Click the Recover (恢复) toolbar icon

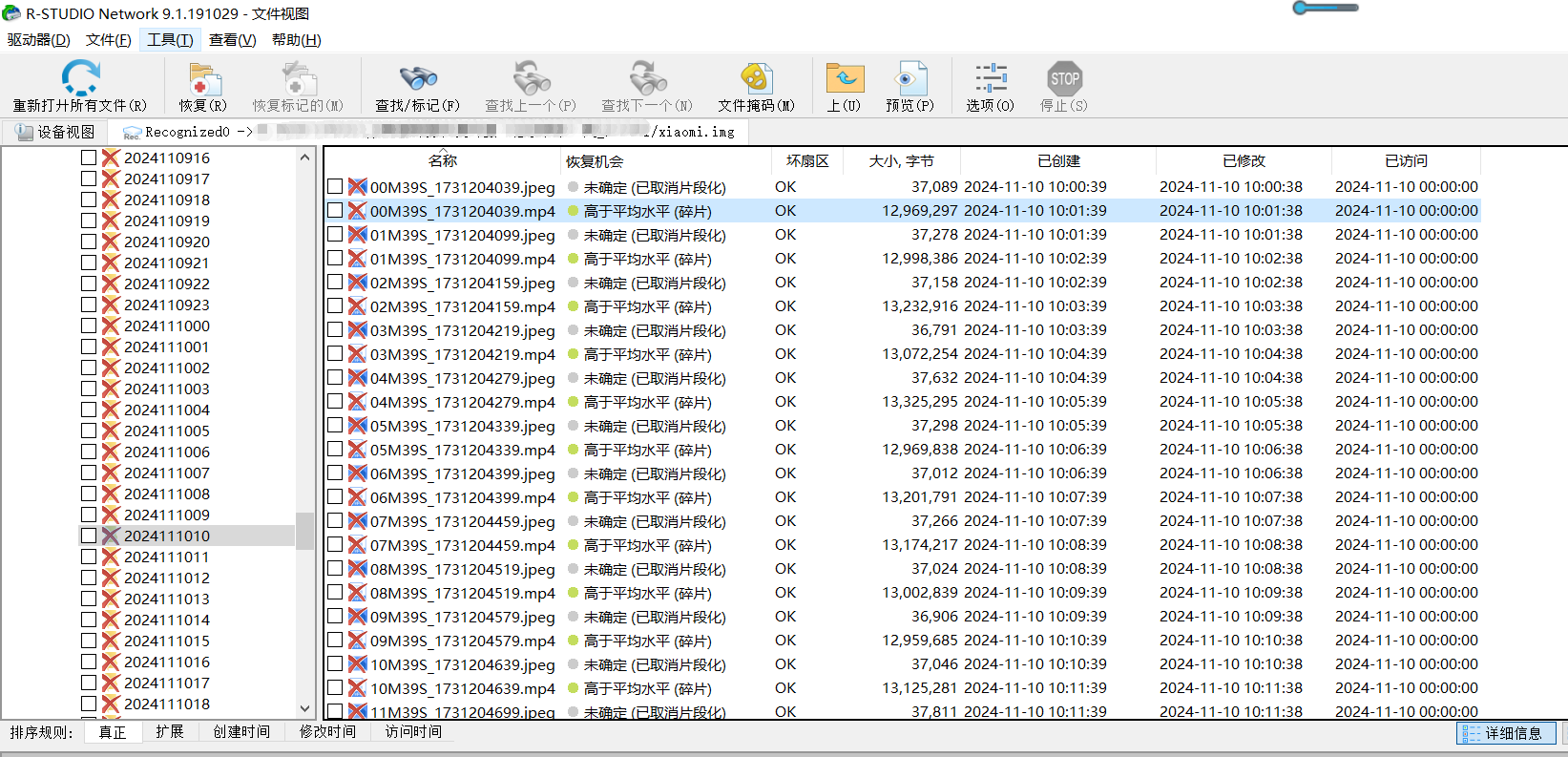202,78
